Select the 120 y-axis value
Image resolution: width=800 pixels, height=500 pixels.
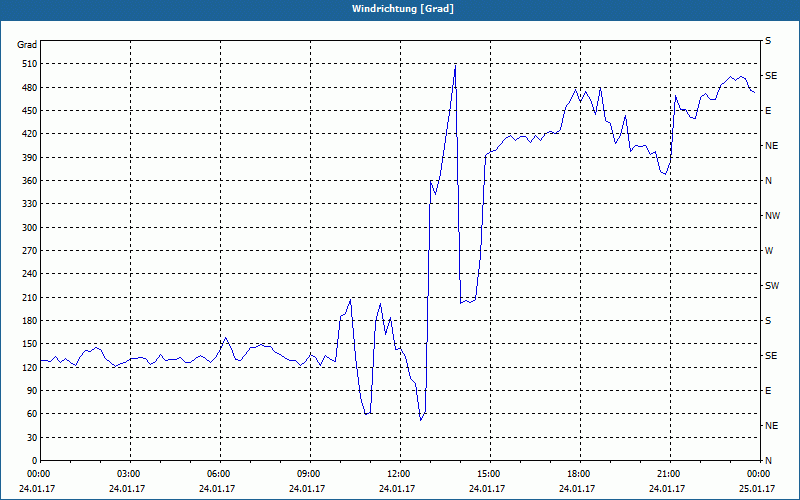tap(30, 367)
